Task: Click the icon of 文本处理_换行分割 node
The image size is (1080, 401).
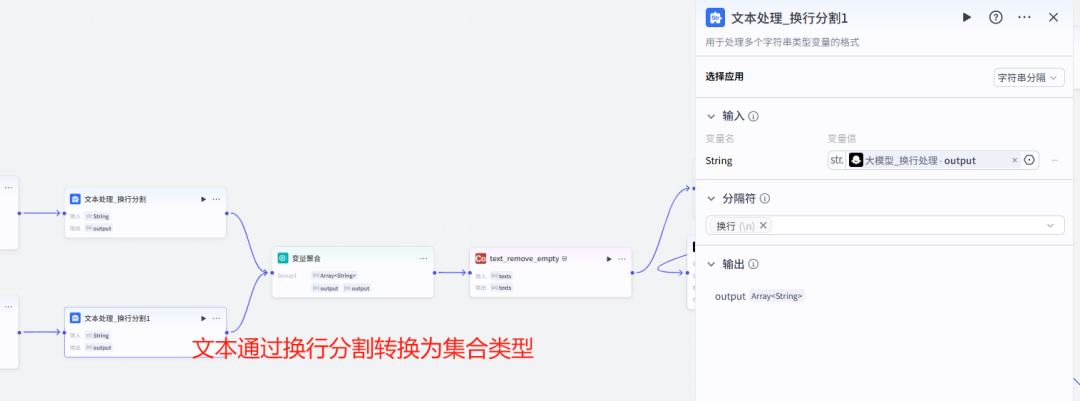Action: pos(75,199)
